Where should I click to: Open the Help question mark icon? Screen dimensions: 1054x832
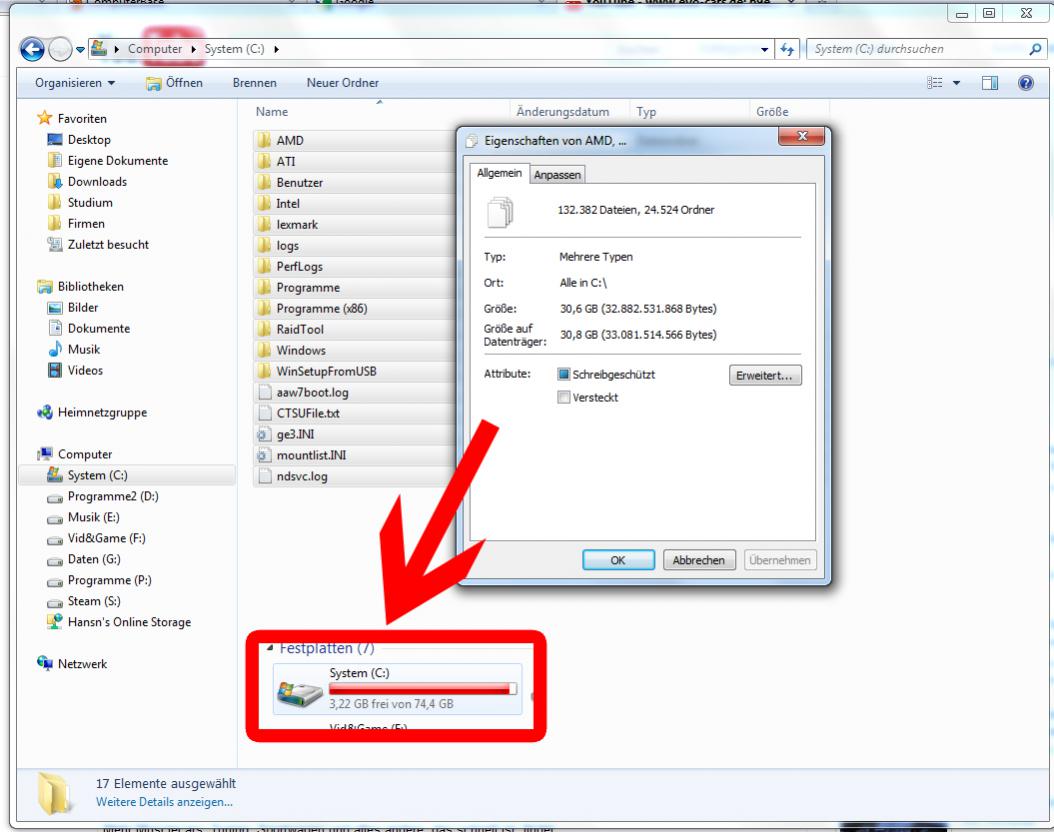click(1025, 83)
